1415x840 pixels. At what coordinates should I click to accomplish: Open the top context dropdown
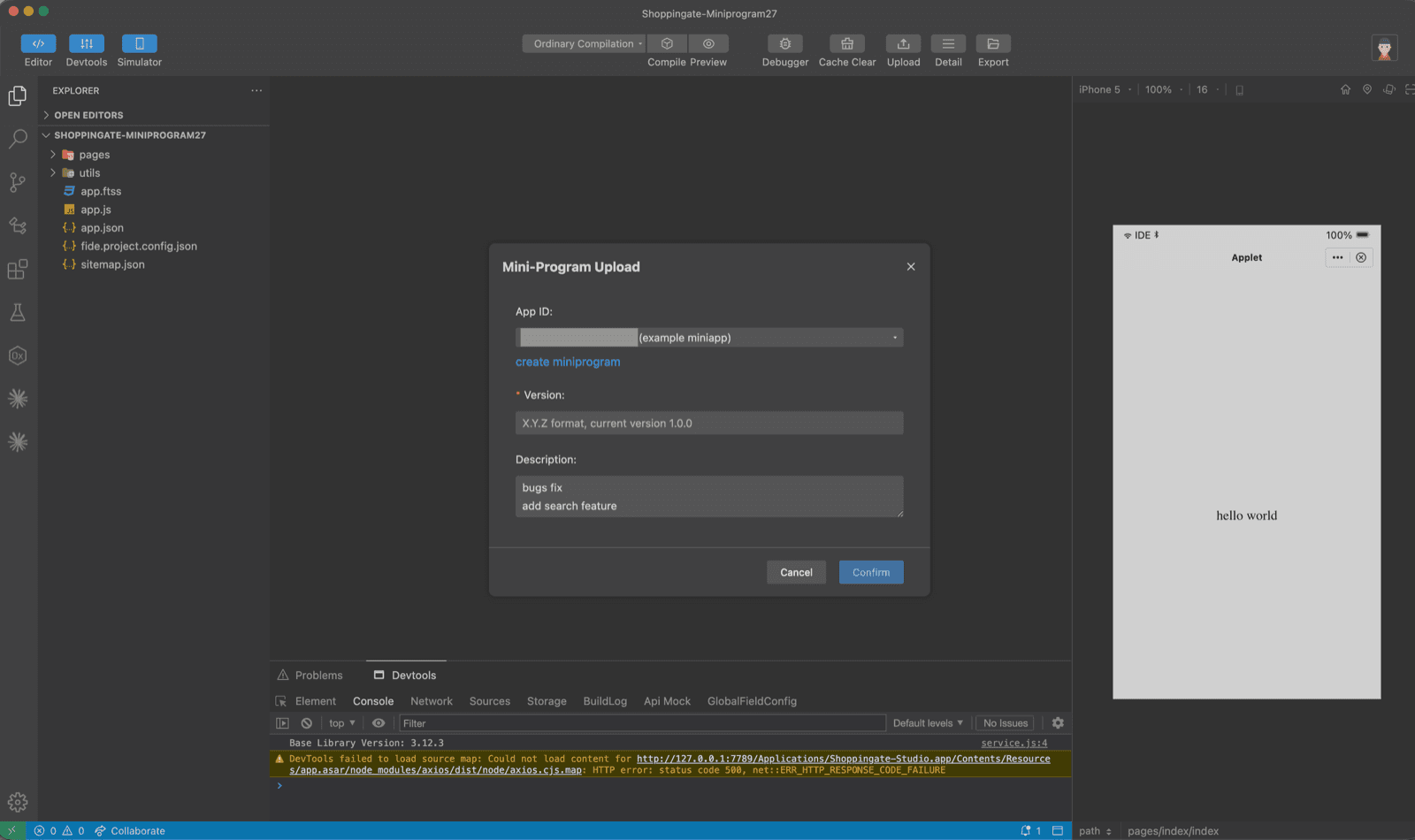coord(342,723)
